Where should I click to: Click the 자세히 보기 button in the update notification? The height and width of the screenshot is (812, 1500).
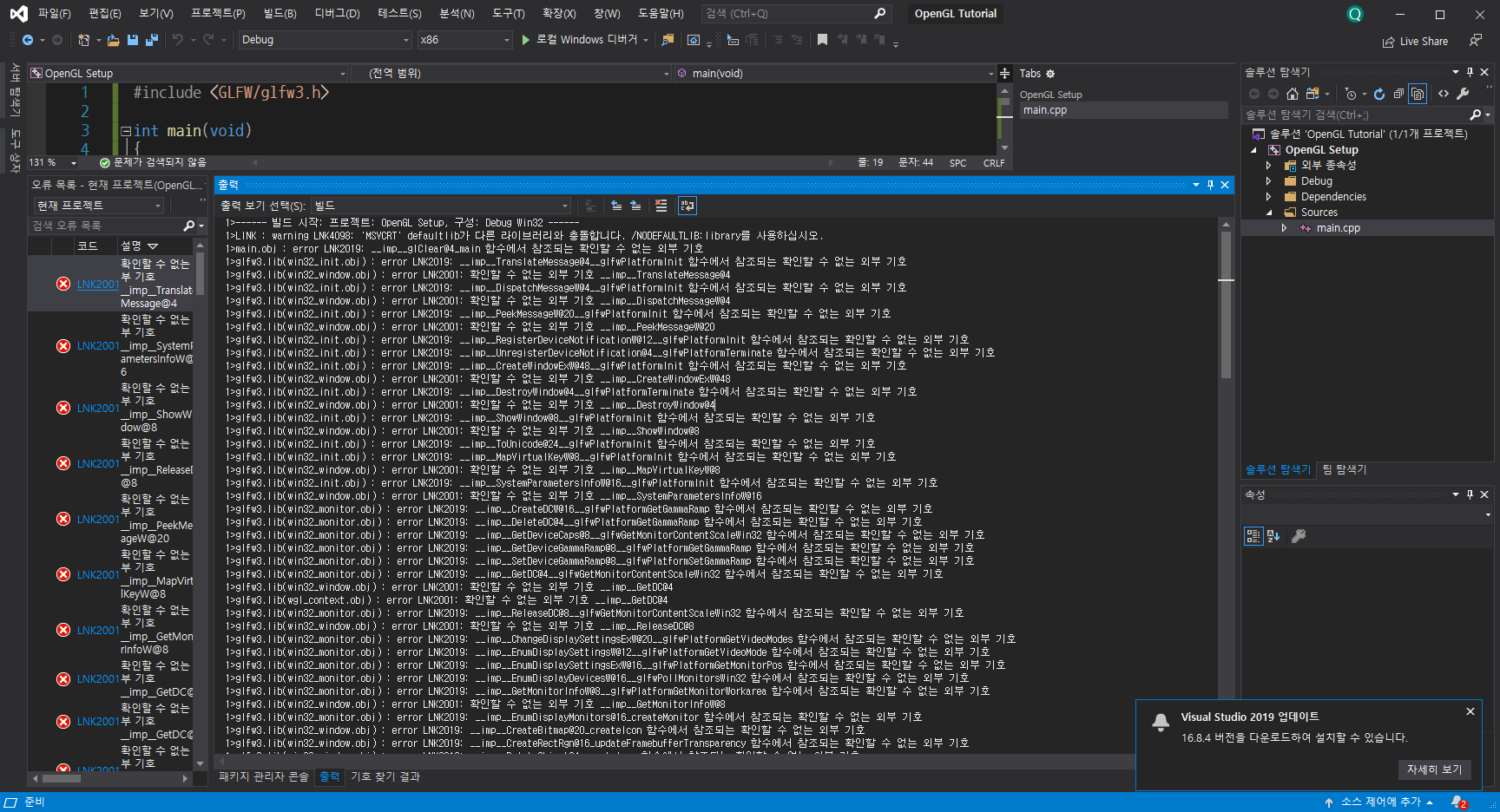tap(1435, 769)
